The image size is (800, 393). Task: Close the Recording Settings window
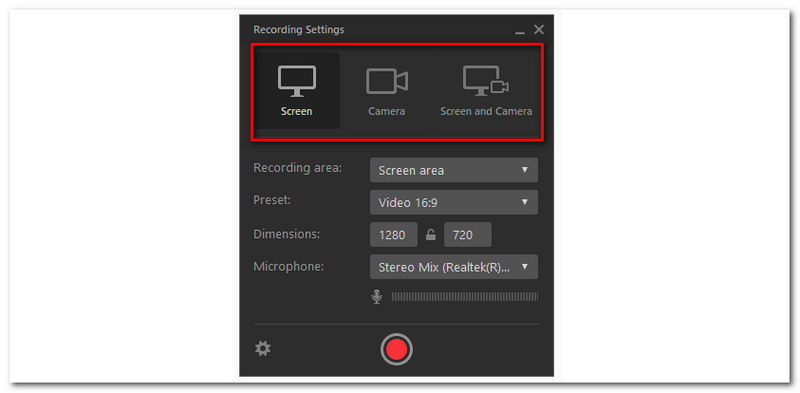coord(539,30)
